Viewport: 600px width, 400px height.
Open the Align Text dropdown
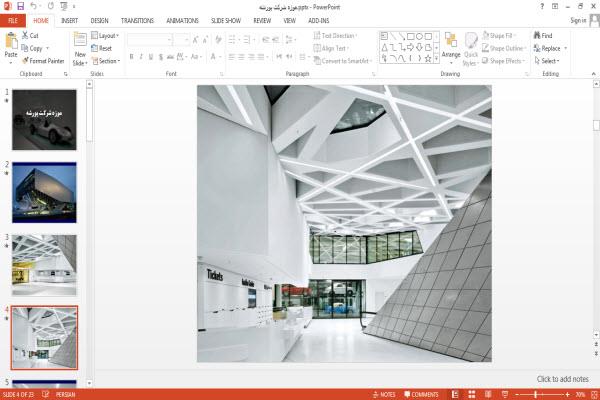(x=331, y=48)
